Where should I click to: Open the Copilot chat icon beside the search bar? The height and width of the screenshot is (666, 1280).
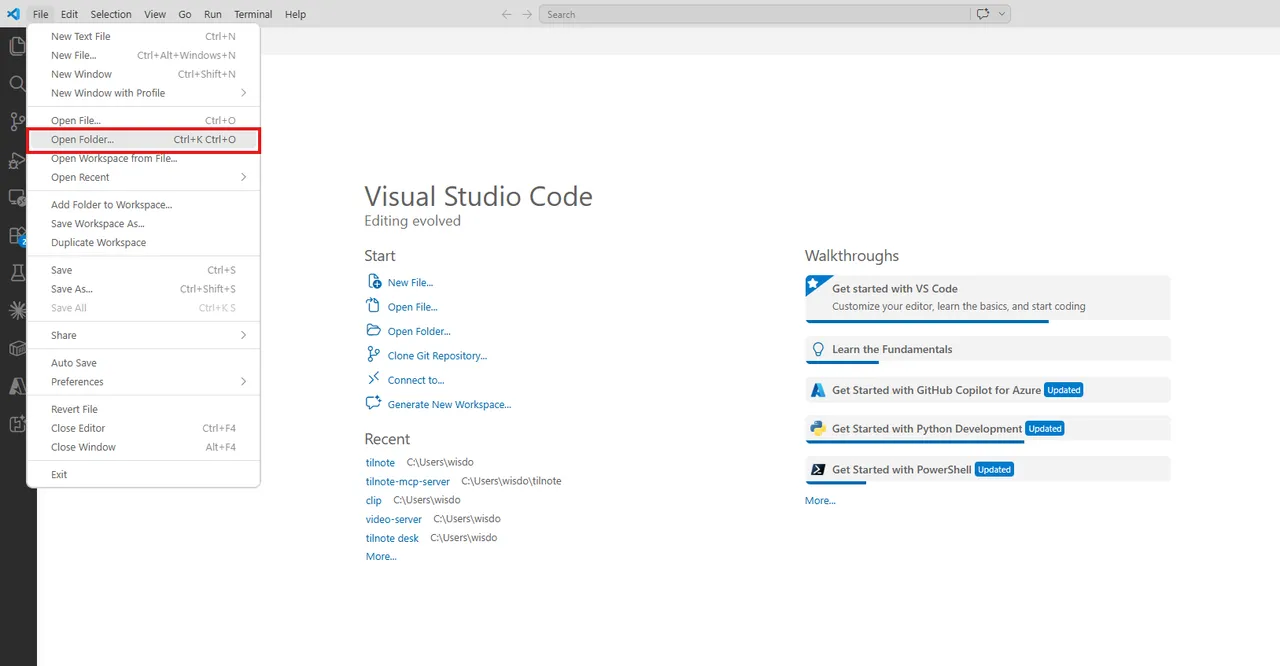pos(983,14)
